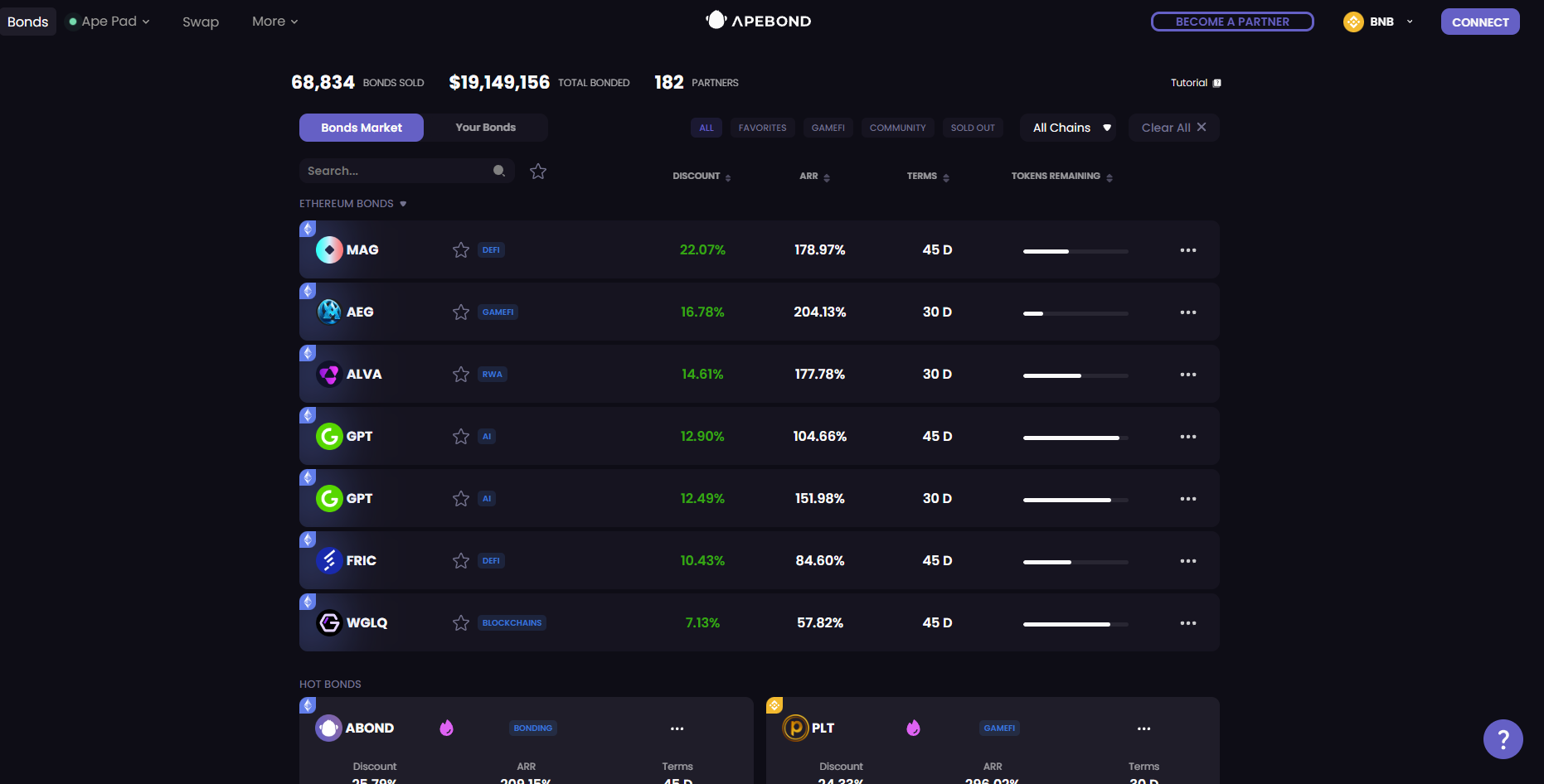Sort by ARR column
Image resolution: width=1544 pixels, height=784 pixels.
[814, 176]
